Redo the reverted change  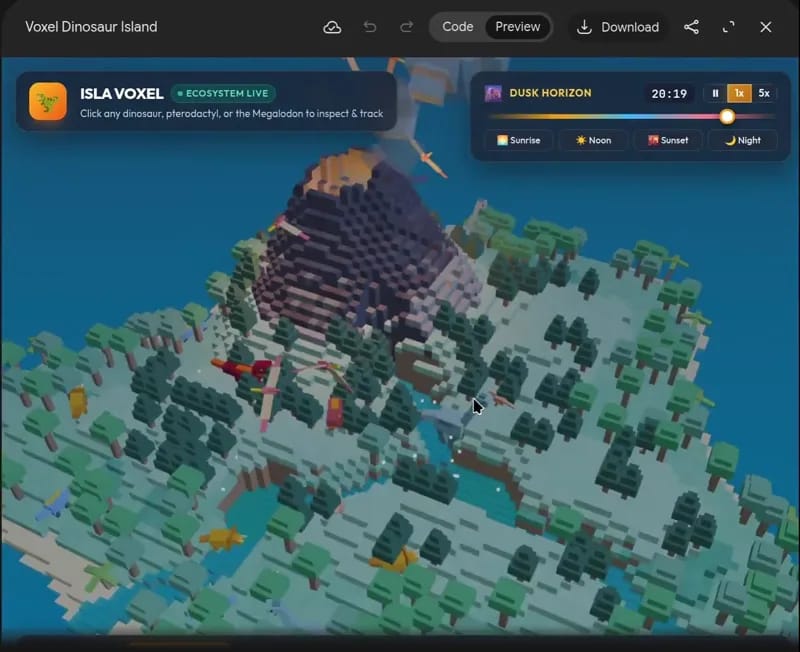407,27
